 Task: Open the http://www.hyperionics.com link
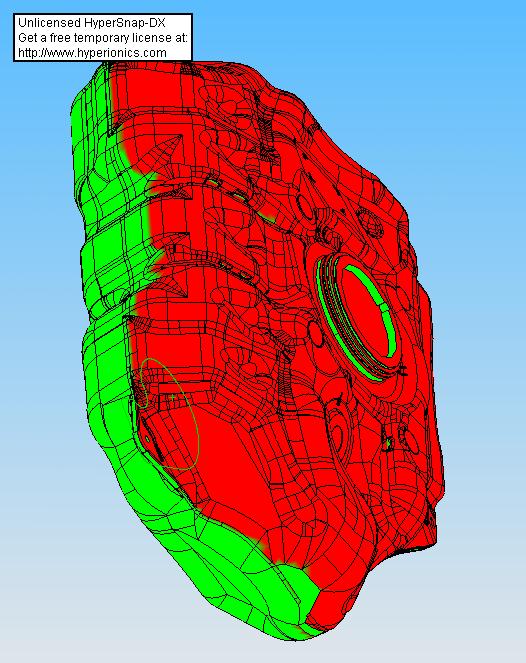pyautogui.click(x=92, y=53)
